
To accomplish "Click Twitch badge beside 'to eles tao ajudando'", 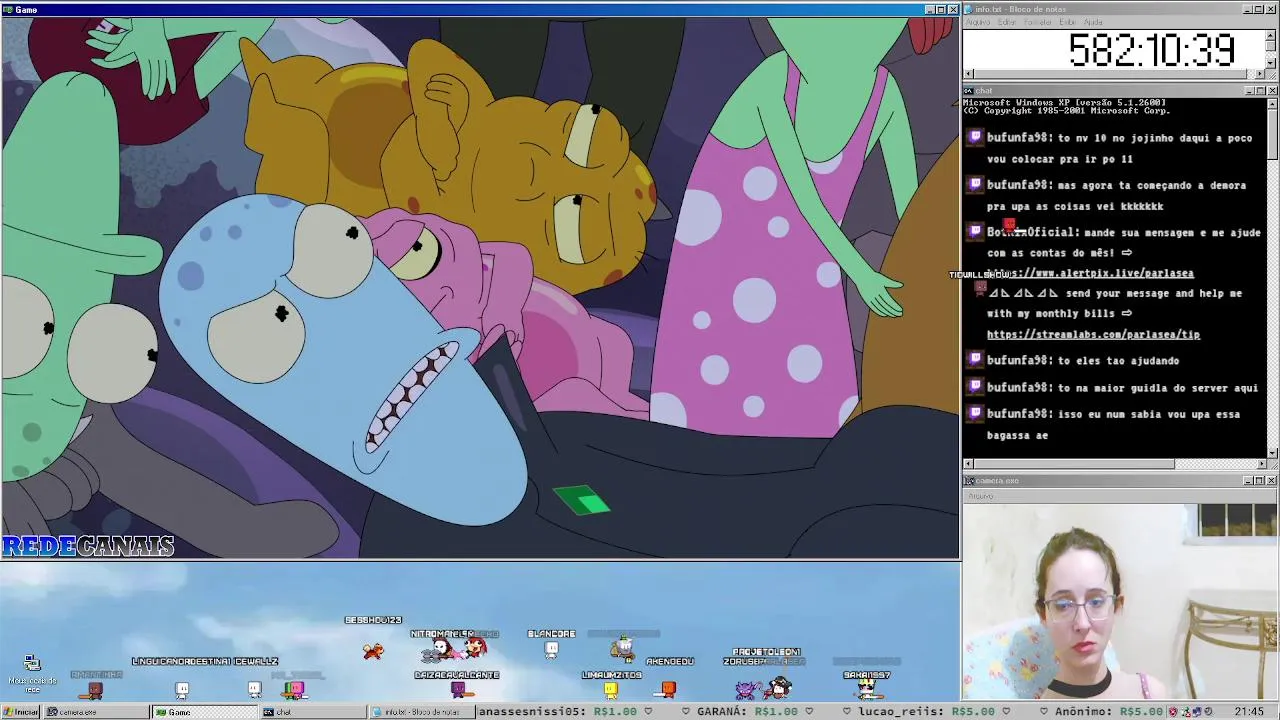I will 975,360.
